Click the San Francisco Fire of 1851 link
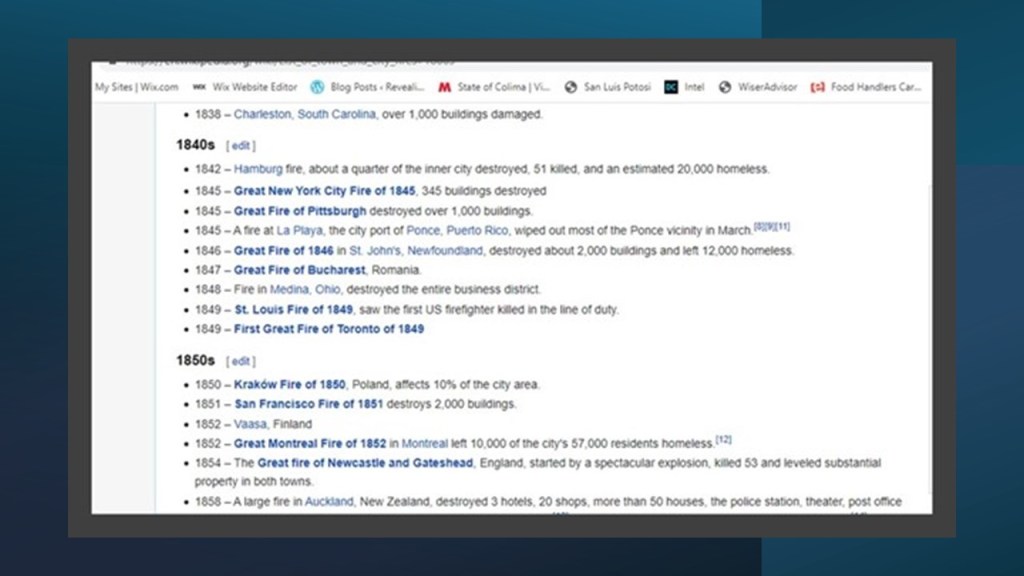The height and width of the screenshot is (576, 1024). tap(308, 404)
